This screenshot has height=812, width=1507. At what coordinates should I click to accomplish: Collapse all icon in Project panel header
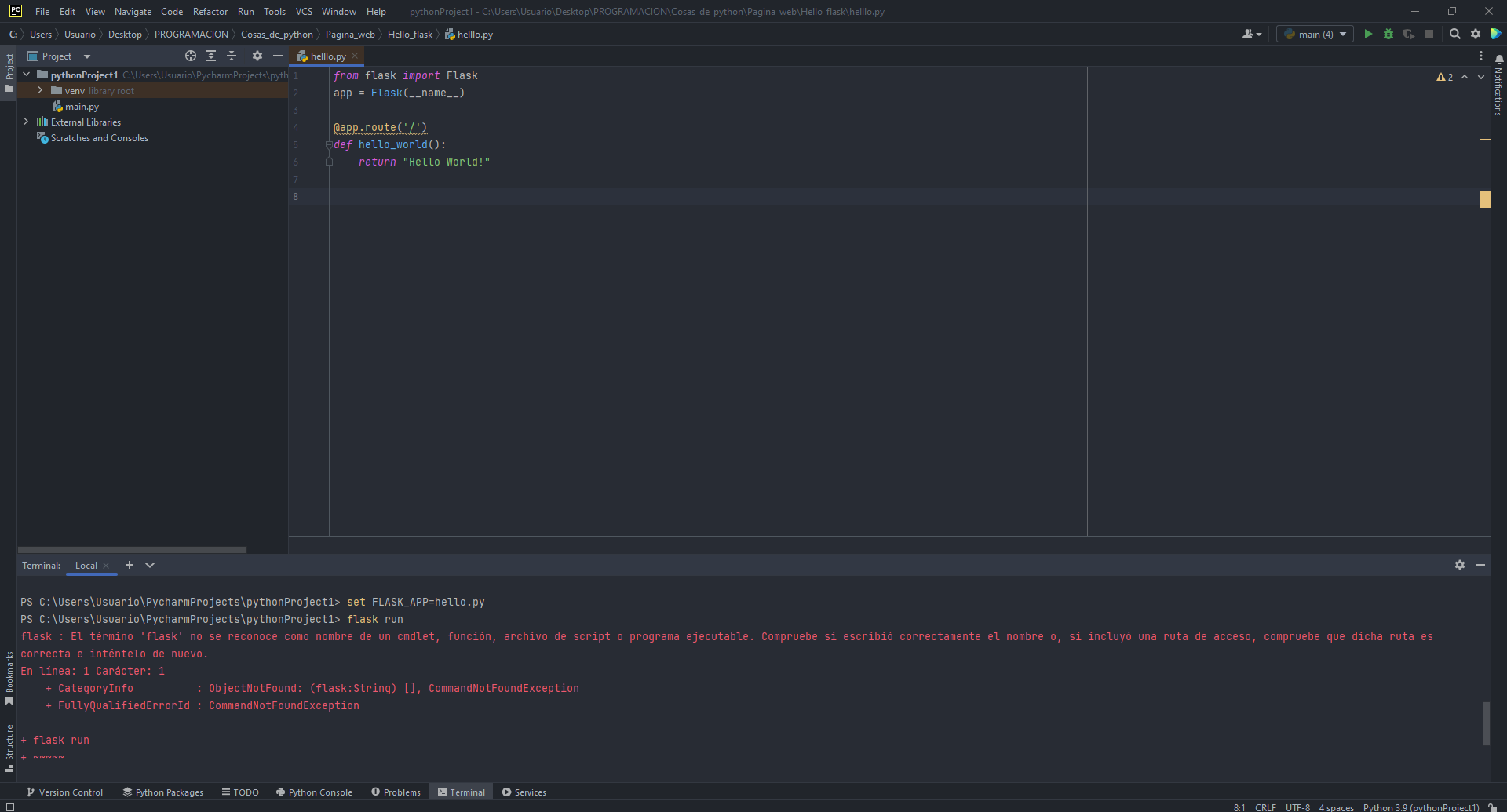[232, 56]
